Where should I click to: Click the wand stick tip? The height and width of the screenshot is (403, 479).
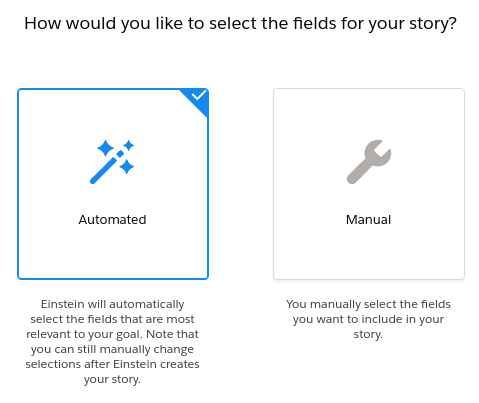click(94, 180)
